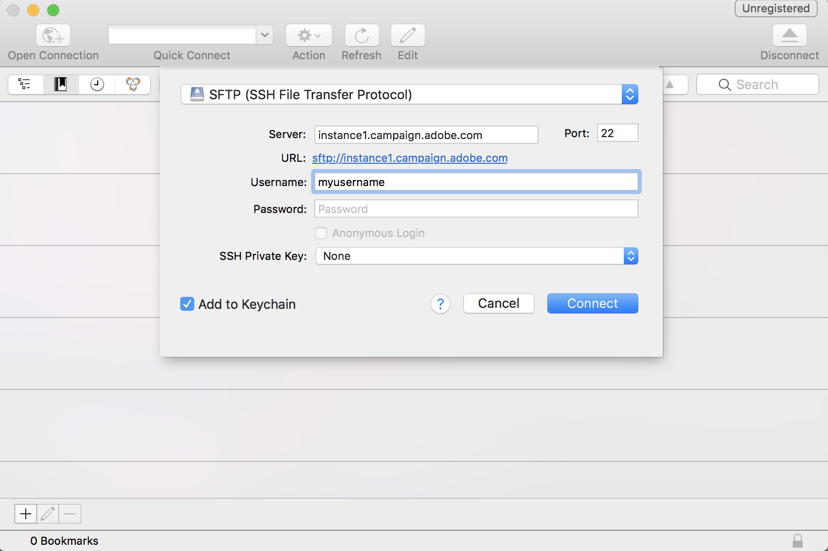Click the 0 Bookmarks status text

click(64, 541)
